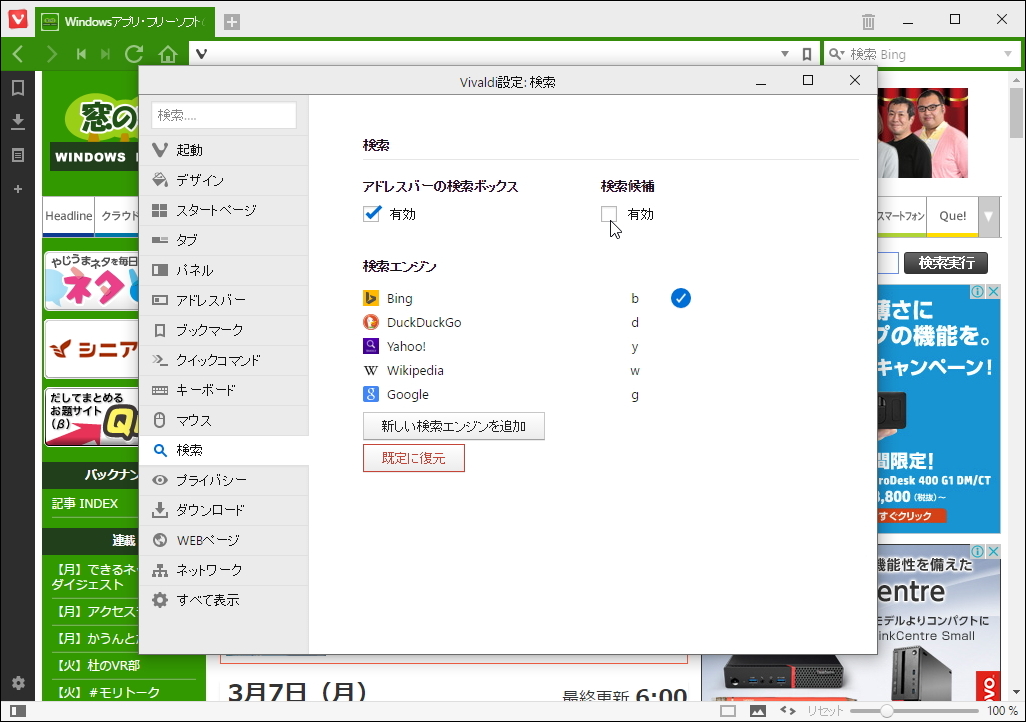
Task: Set Bing as the default search engine
Action: click(x=680, y=297)
